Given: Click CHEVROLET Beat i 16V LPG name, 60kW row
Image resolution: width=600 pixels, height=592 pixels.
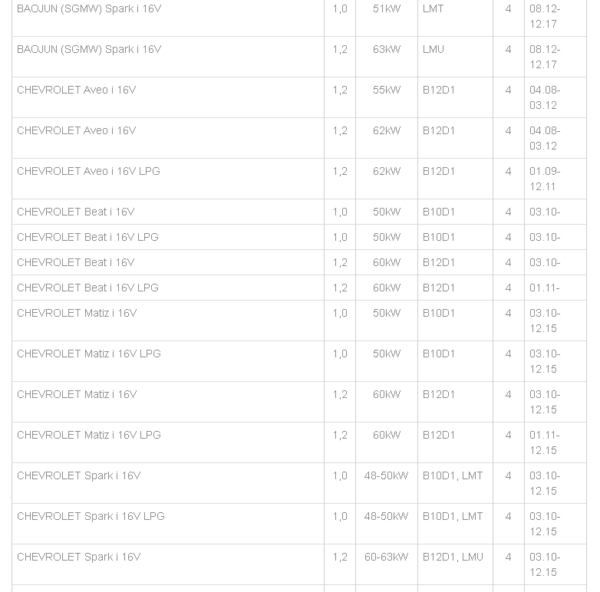Looking at the screenshot, I should coord(87,287).
